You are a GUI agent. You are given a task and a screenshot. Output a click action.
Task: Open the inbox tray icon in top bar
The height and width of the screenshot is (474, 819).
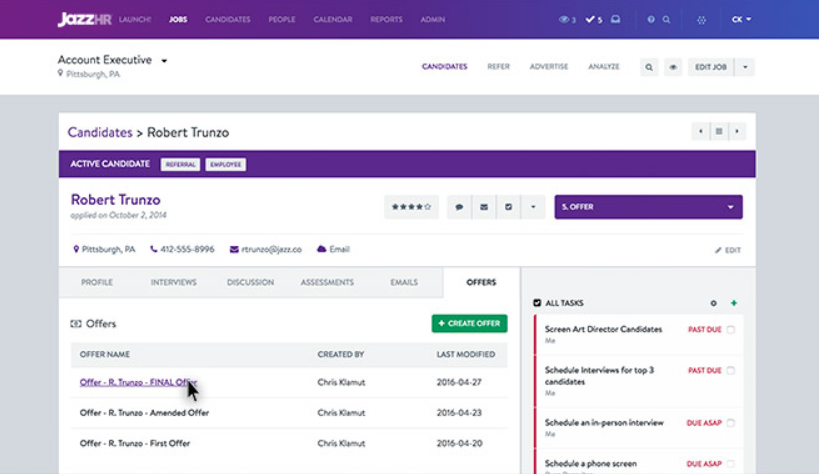616,19
